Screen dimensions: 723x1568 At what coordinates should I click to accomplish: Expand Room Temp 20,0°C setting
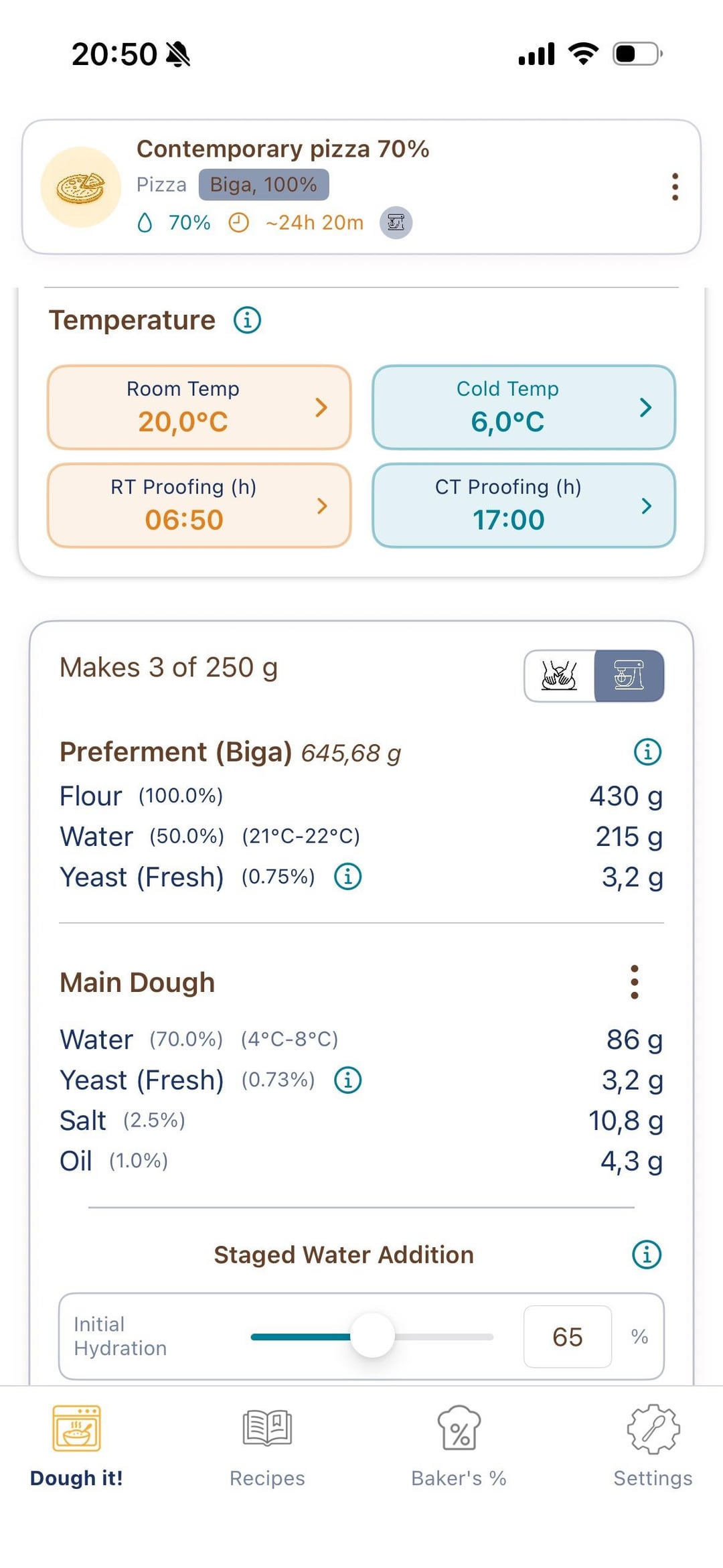(199, 407)
